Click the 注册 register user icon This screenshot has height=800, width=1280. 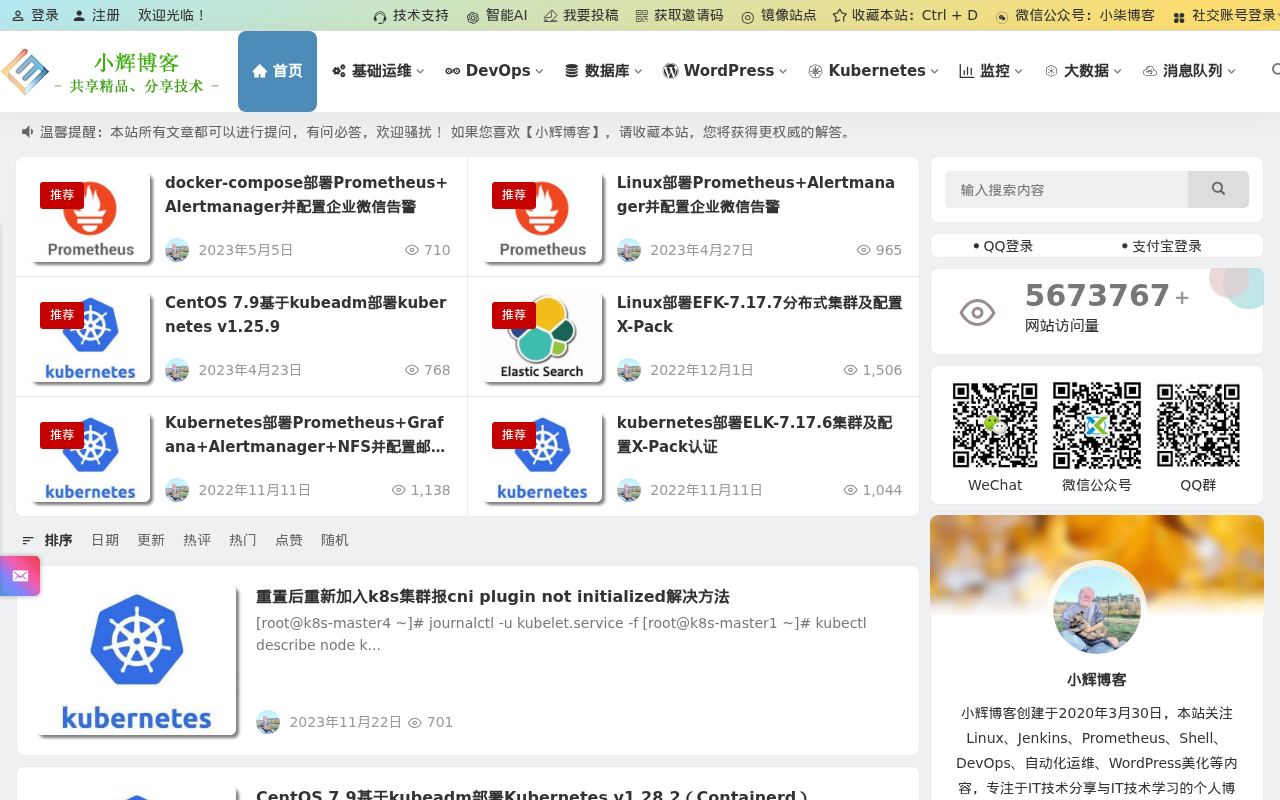coord(79,16)
